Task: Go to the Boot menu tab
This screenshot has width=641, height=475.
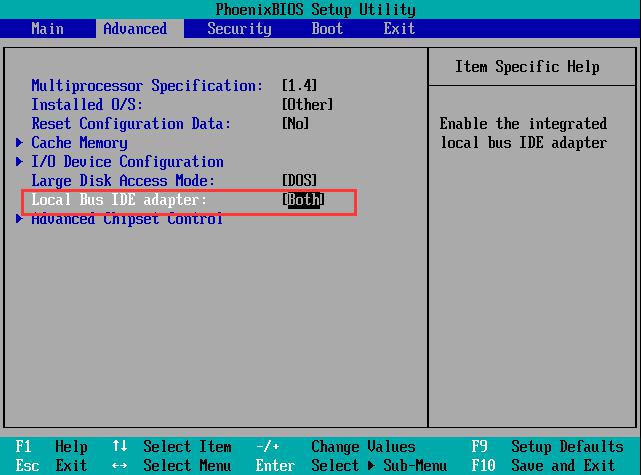Action: (327, 29)
